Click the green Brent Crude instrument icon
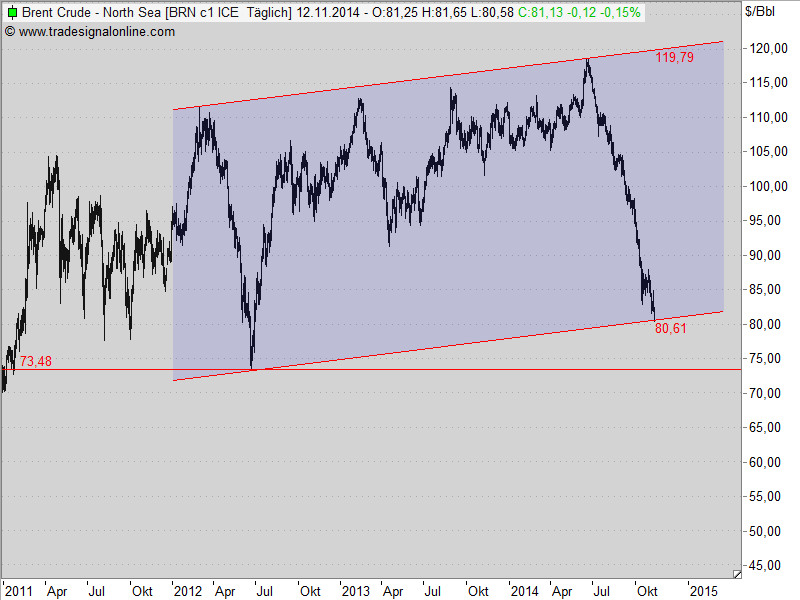The height and width of the screenshot is (600, 800). [x=12, y=13]
